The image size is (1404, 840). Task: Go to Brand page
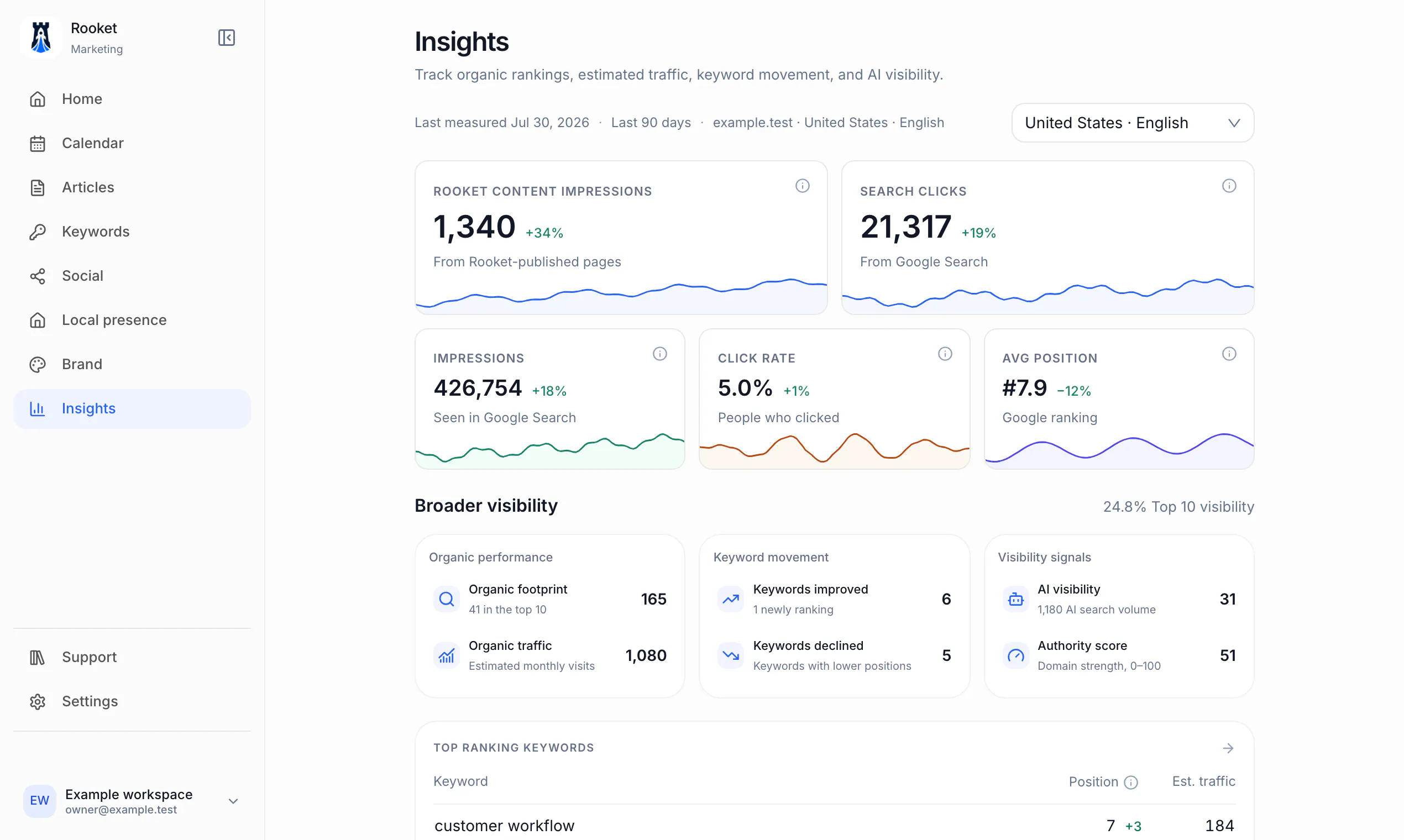click(x=132, y=364)
